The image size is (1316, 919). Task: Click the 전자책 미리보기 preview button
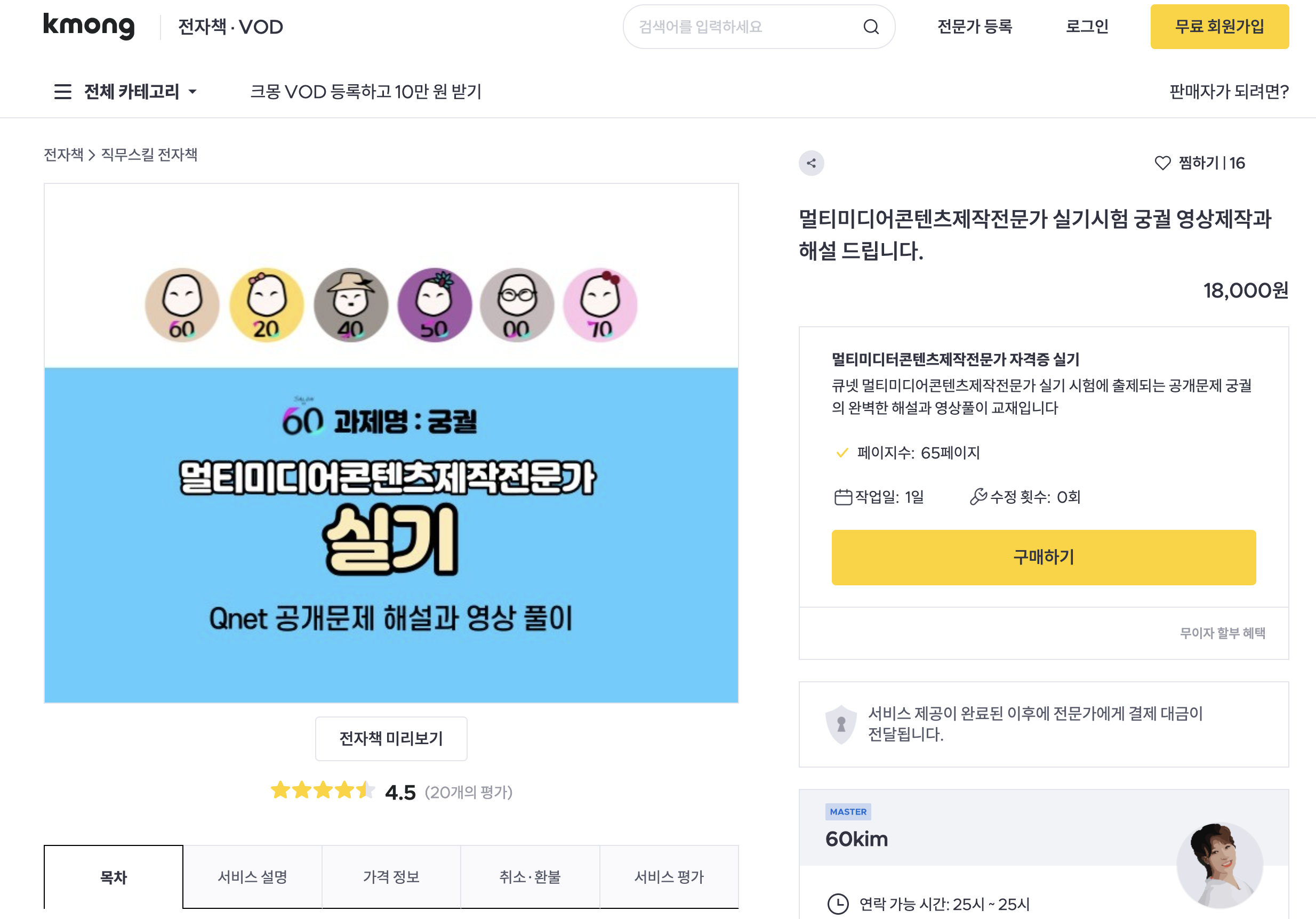click(391, 738)
